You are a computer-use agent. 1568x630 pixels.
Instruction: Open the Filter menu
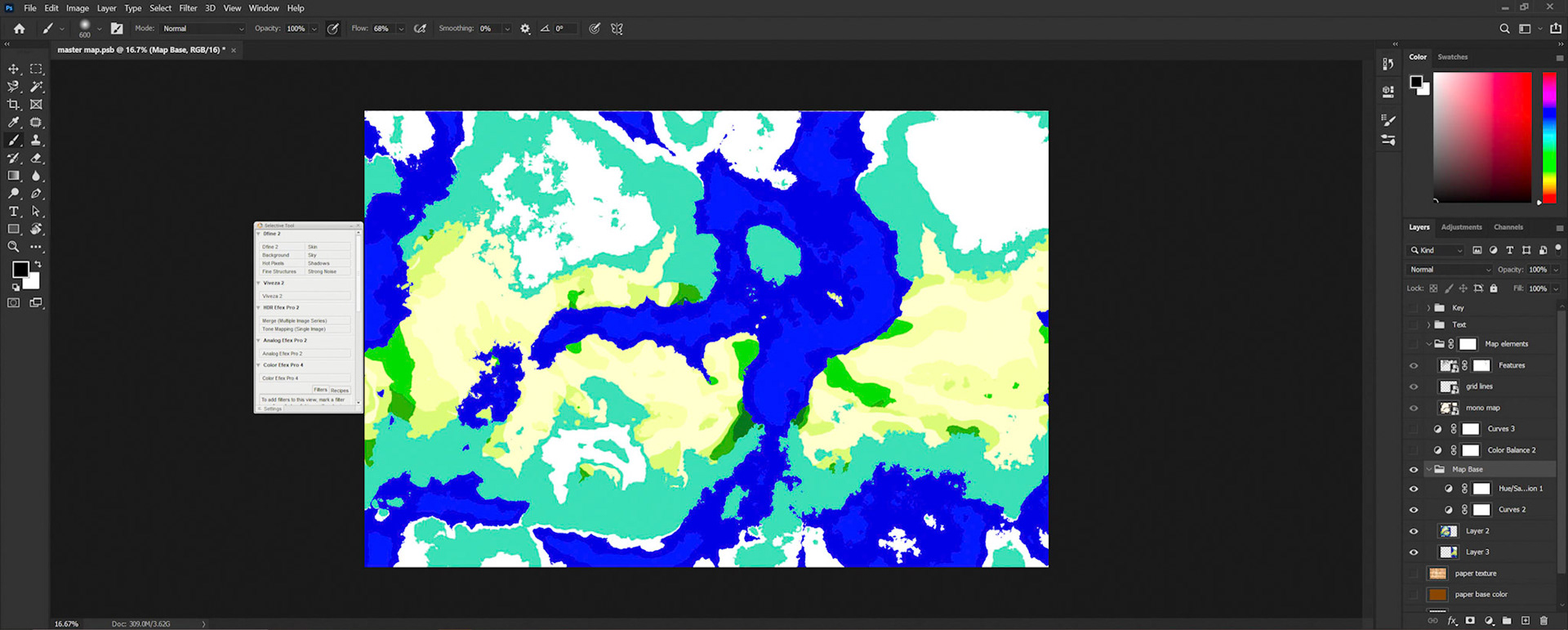pyautogui.click(x=188, y=8)
